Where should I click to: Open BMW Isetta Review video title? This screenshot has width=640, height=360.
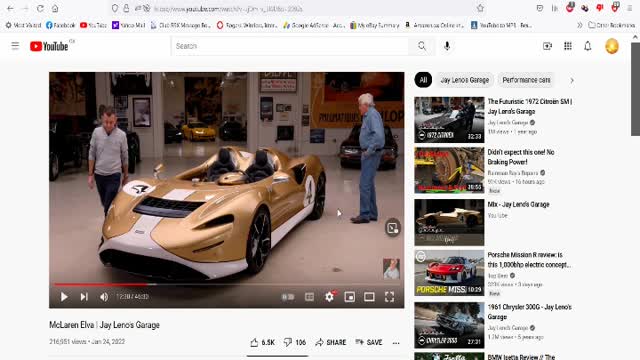tap(521, 357)
